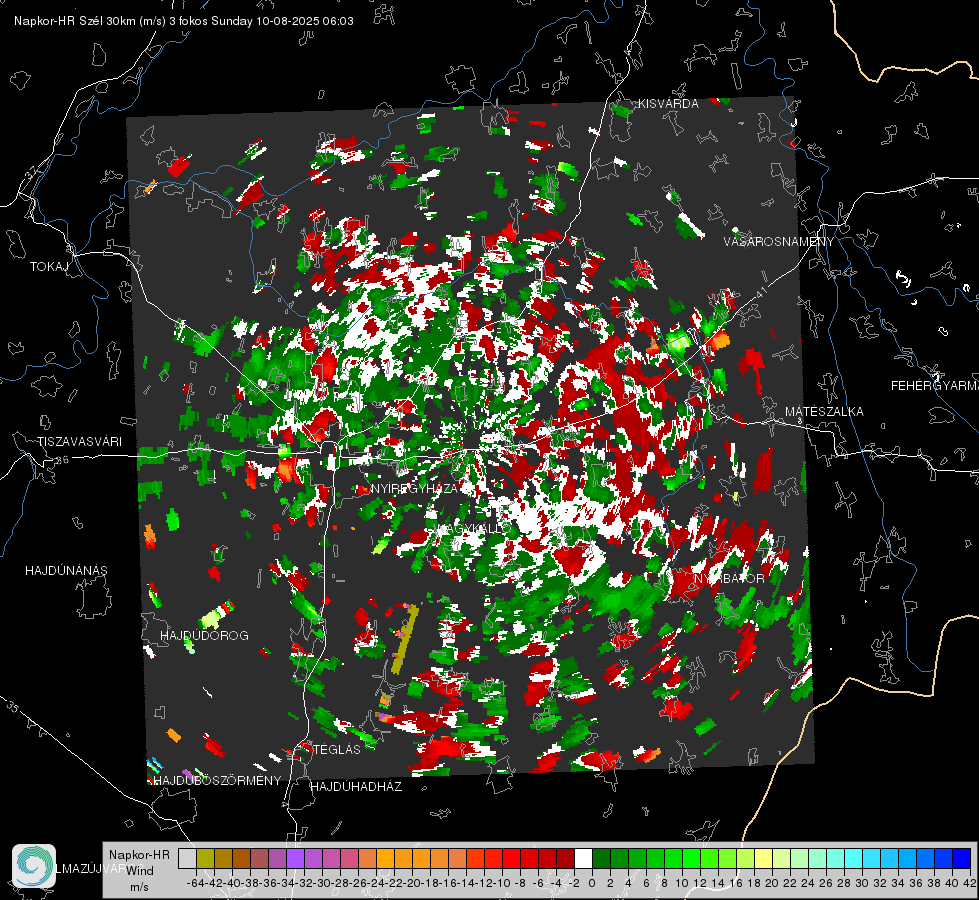Click the NYÍRBÁTOR city label
The image size is (979, 900).
[729, 579]
